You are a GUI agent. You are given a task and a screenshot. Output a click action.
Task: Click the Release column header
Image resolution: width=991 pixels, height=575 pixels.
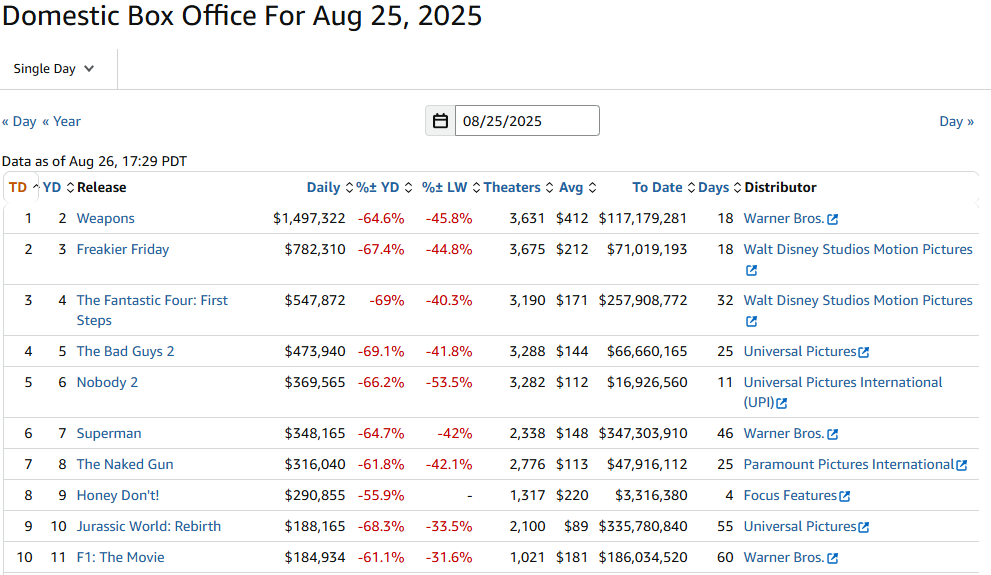coord(101,188)
